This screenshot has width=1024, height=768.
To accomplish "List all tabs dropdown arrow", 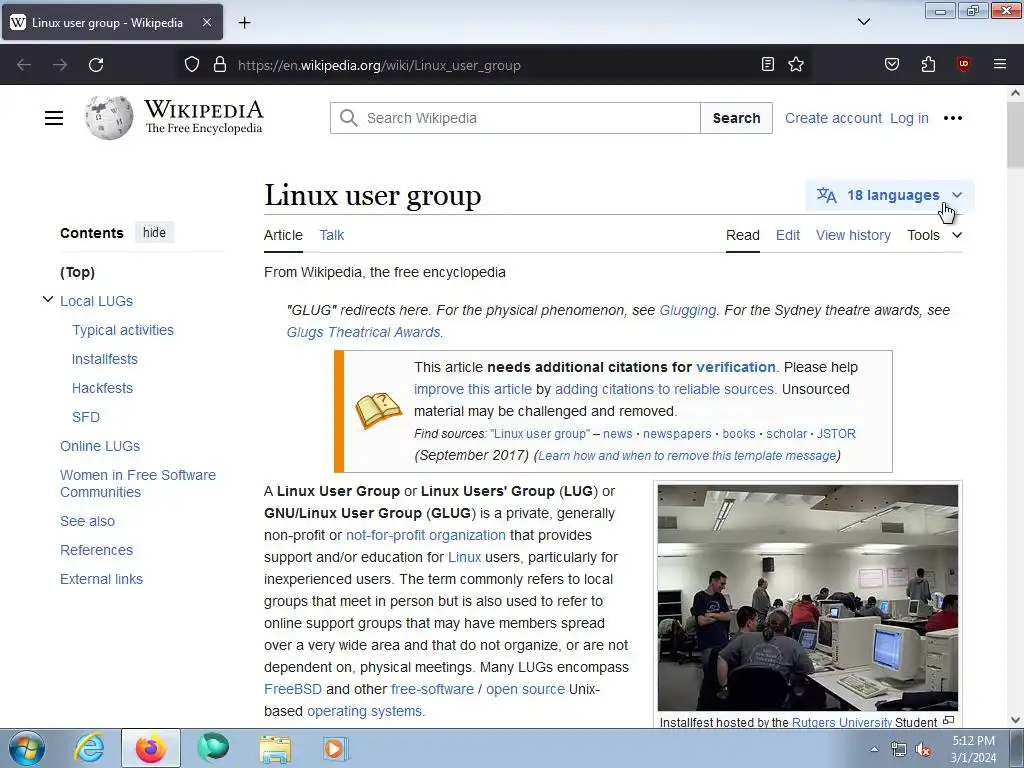I will click(863, 22).
